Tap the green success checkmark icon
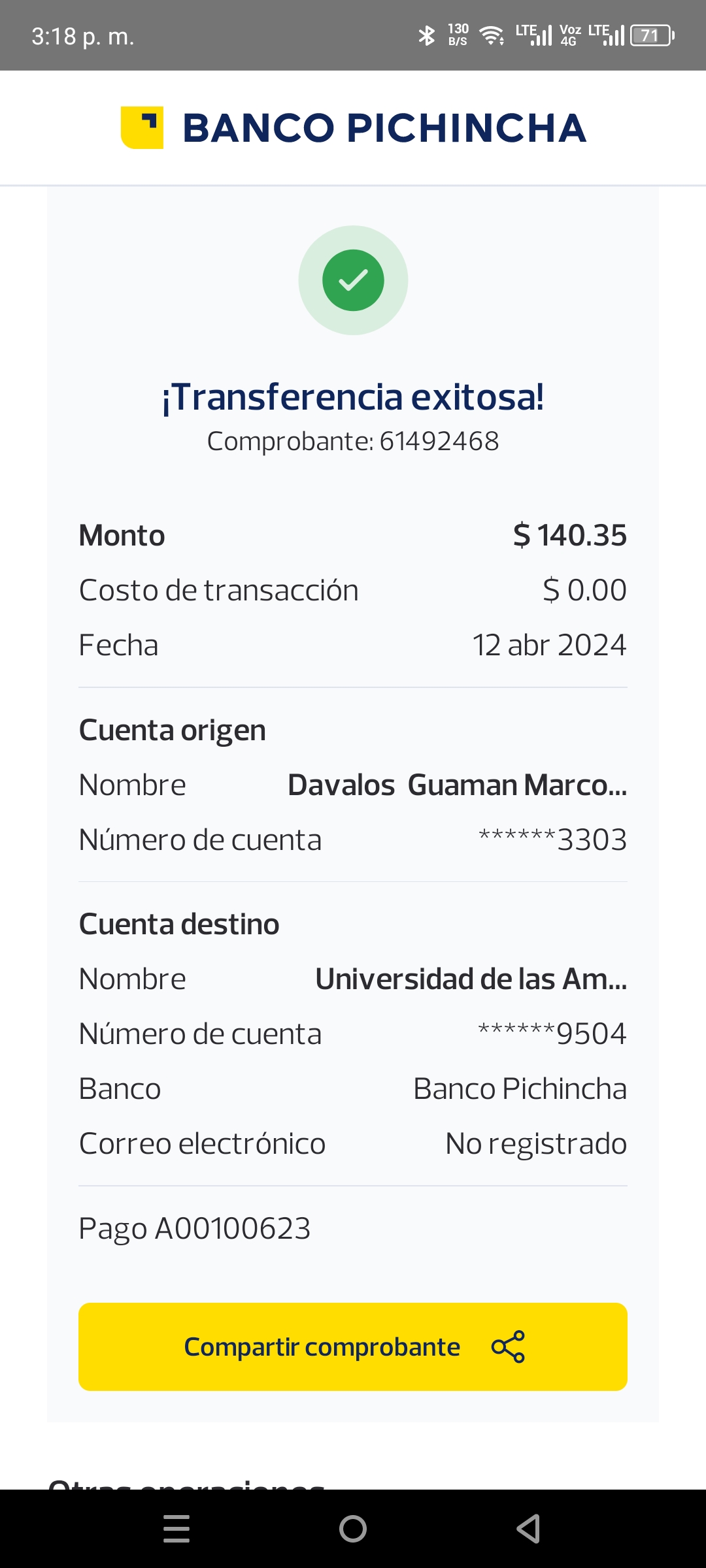 353,280
